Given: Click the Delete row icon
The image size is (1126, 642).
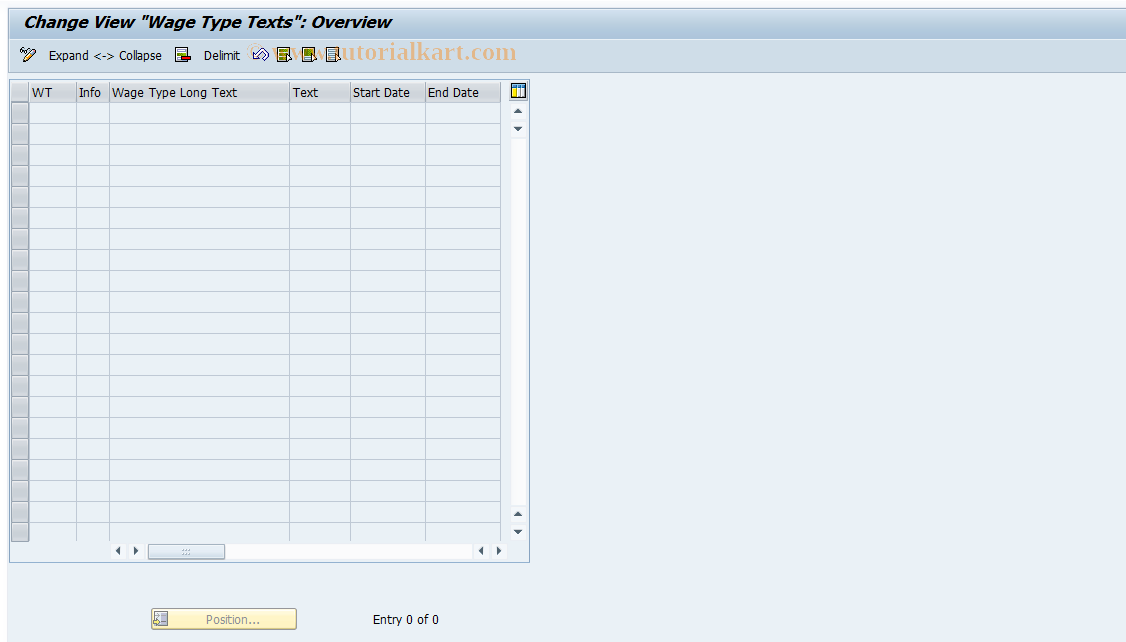Looking at the screenshot, I should click(183, 55).
